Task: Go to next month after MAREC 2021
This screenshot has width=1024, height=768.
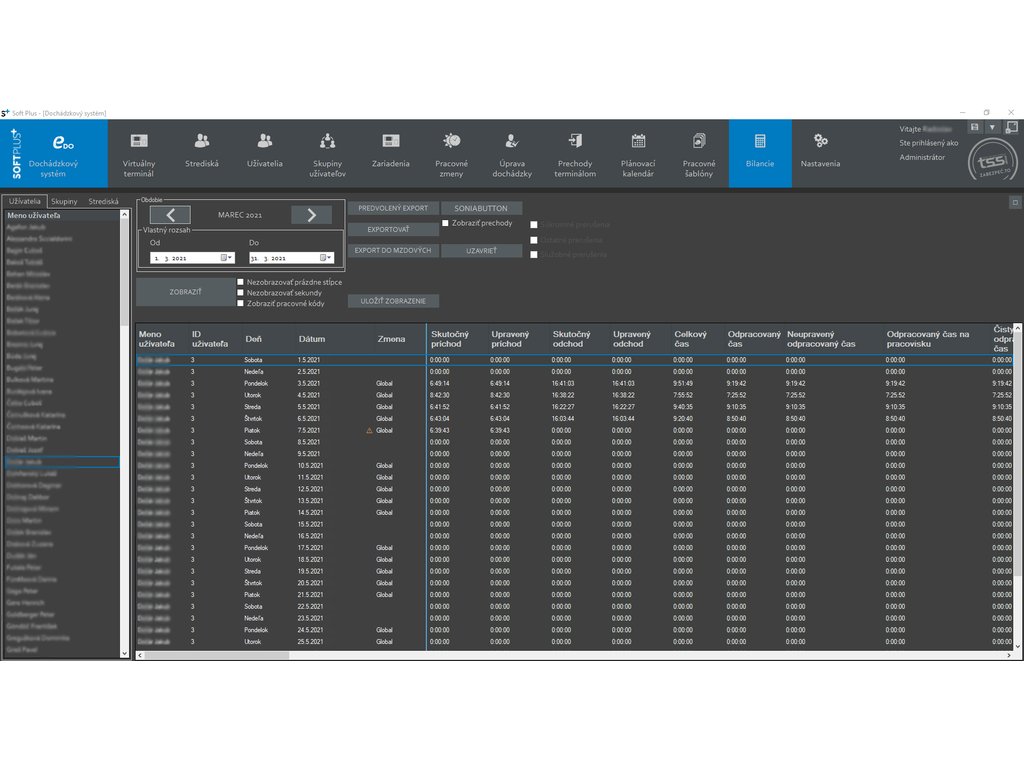Action: coord(311,215)
